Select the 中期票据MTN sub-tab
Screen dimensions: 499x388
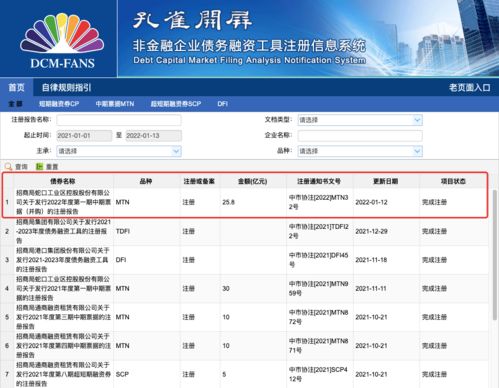click(x=115, y=104)
